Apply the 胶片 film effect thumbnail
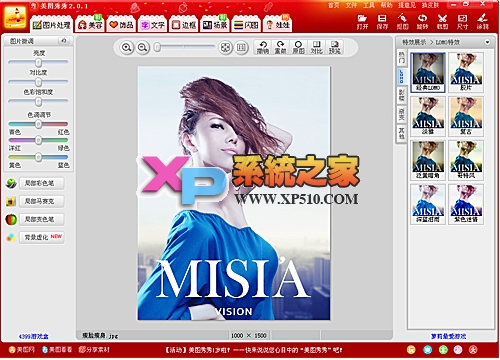 click(x=466, y=72)
